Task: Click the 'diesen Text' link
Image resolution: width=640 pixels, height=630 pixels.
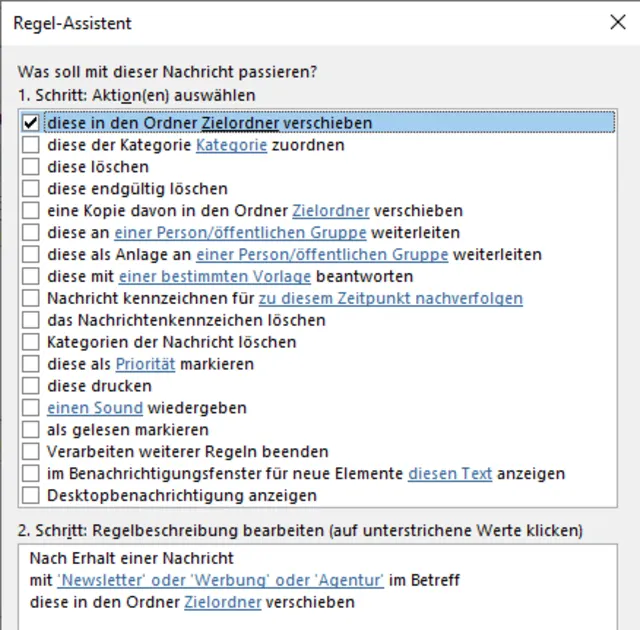Action: coord(450,473)
